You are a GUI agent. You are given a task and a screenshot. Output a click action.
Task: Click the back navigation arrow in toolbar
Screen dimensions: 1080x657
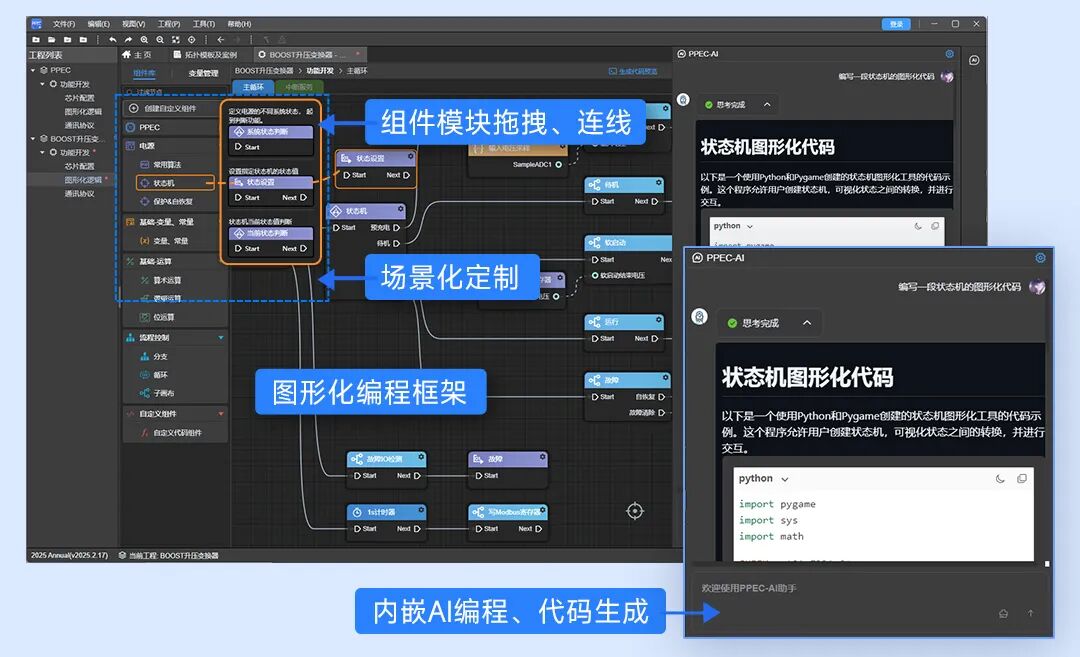point(220,40)
